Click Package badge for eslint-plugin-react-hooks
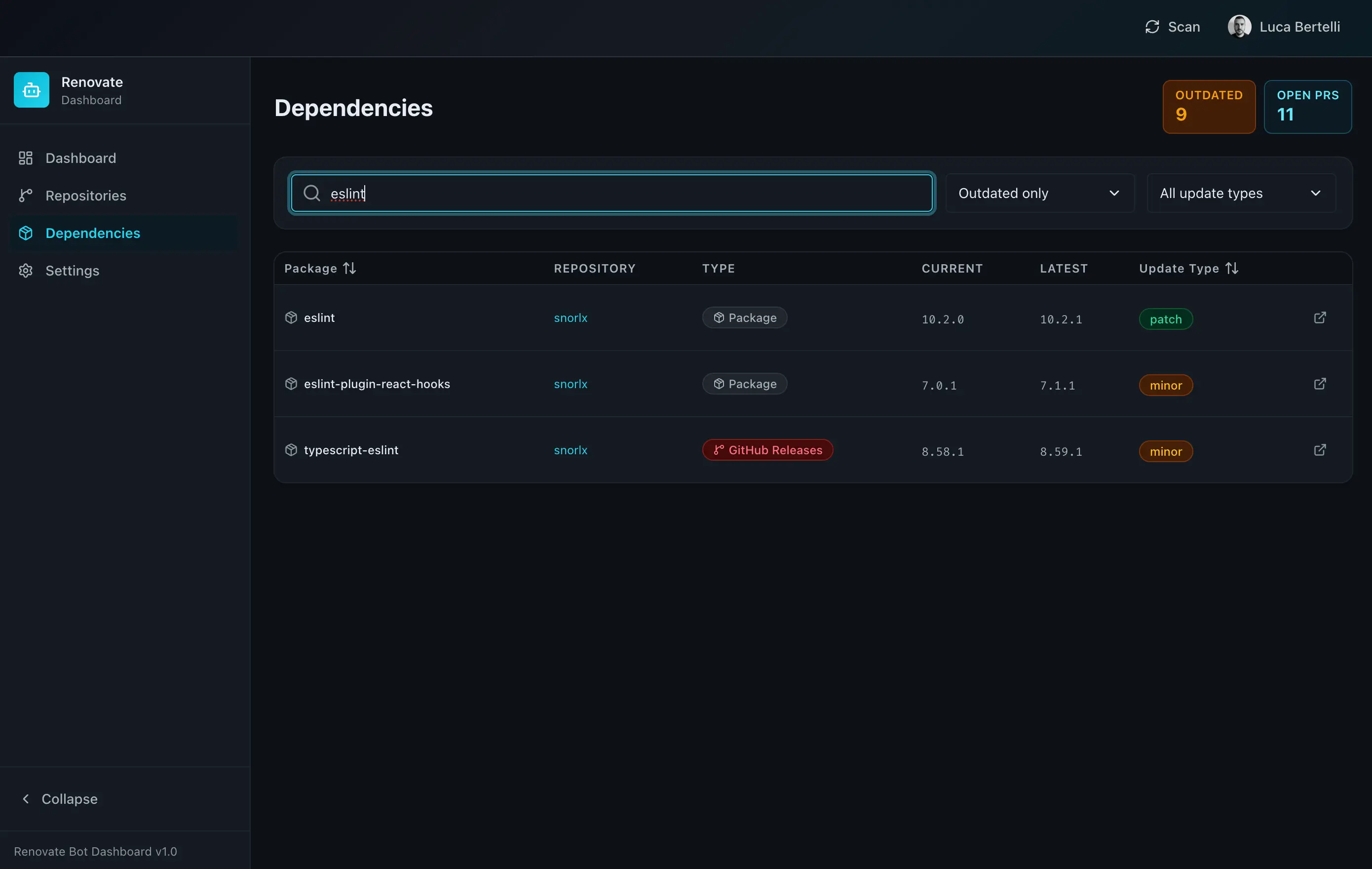Viewport: 1372px width, 869px height. [745, 384]
